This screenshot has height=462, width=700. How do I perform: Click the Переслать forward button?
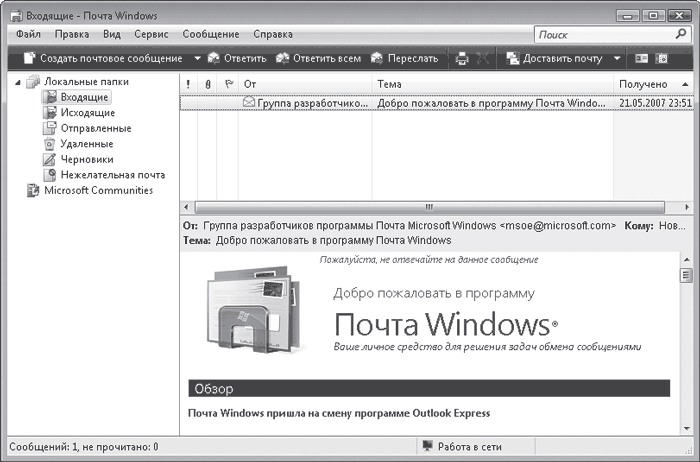pos(405,58)
